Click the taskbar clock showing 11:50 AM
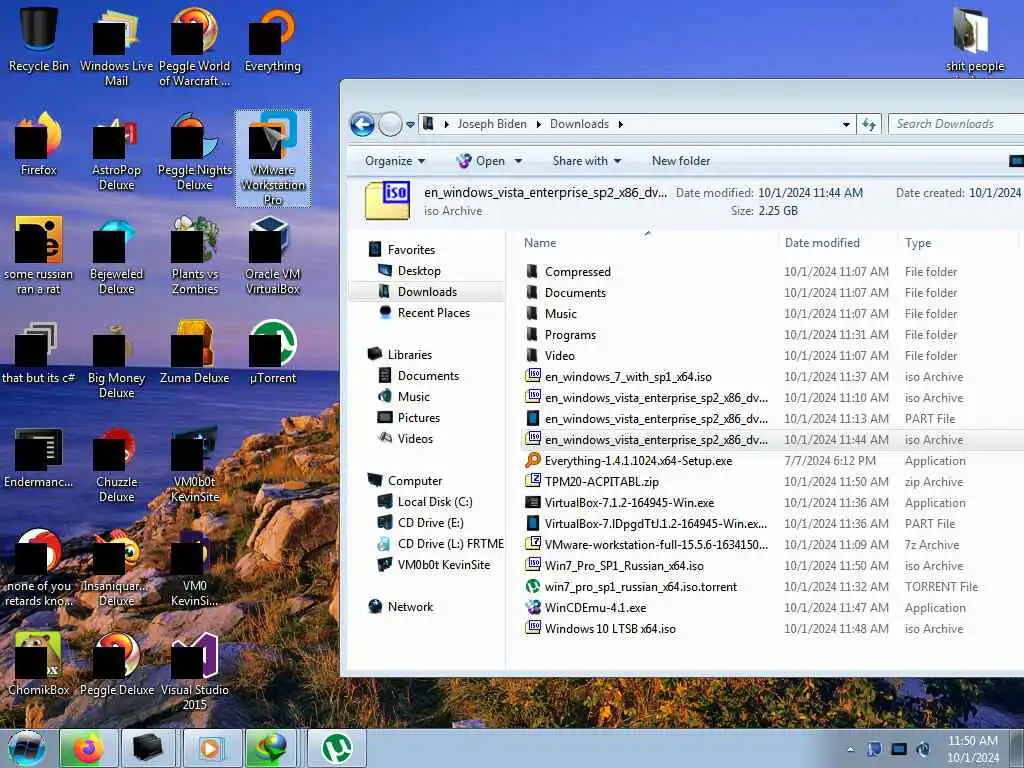This screenshot has width=1024, height=768. 972,749
